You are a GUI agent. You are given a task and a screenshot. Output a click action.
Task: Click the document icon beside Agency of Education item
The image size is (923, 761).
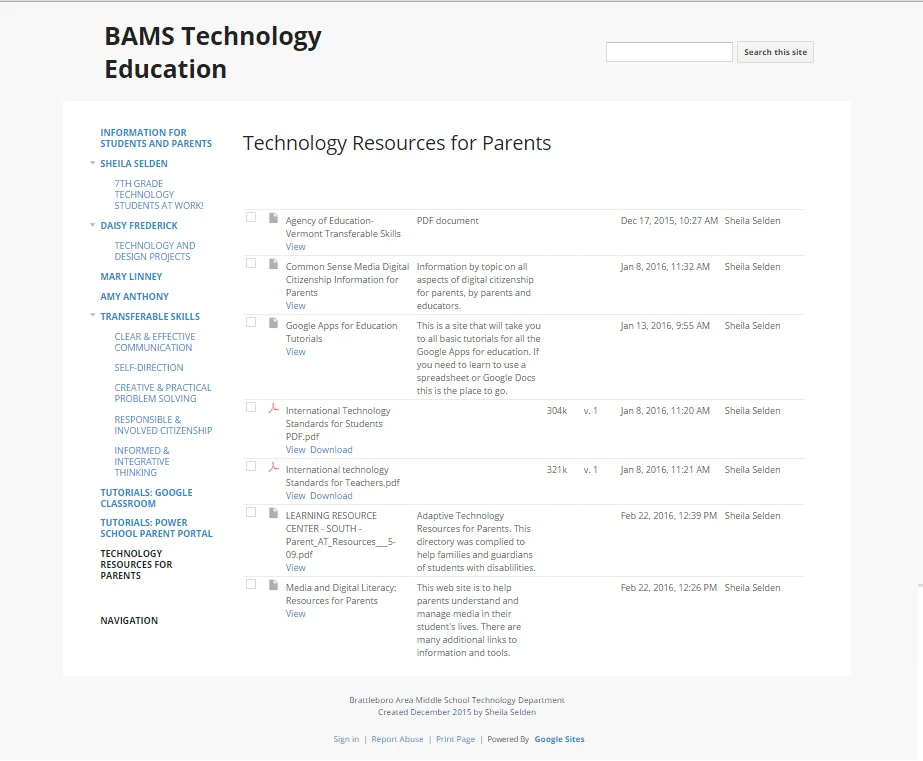pyautogui.click(x=272, y=217)
